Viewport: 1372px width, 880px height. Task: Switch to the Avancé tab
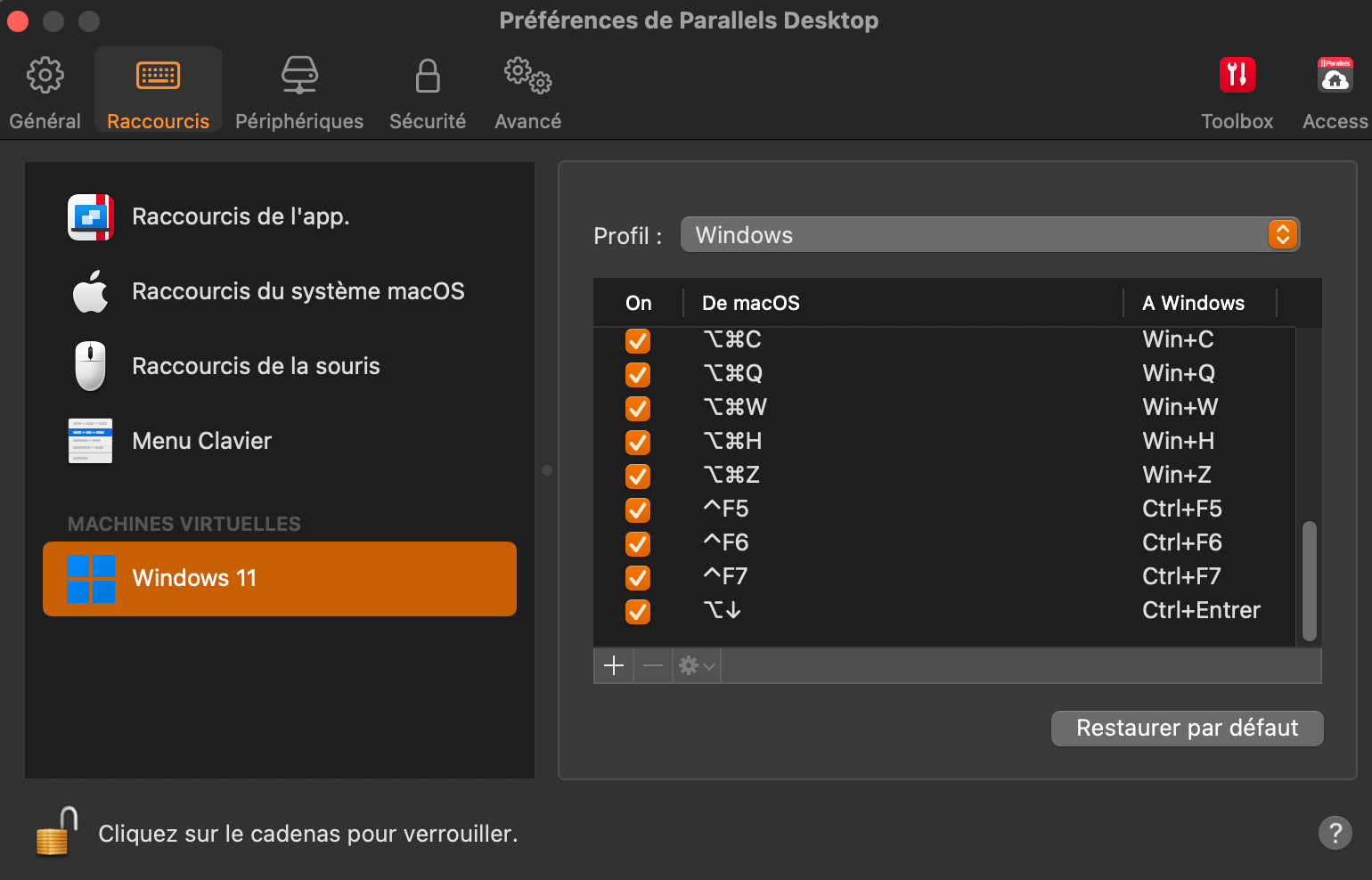tap(527, 89)
